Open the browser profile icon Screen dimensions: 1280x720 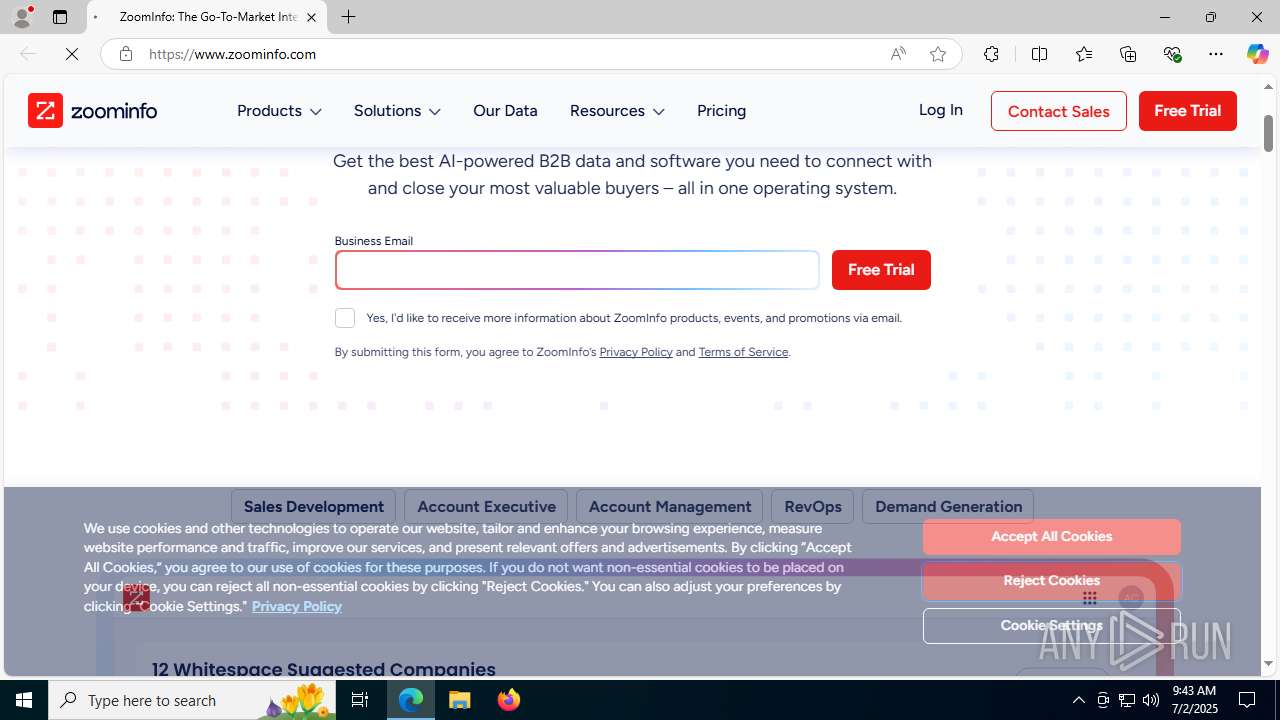click(22, 17)
